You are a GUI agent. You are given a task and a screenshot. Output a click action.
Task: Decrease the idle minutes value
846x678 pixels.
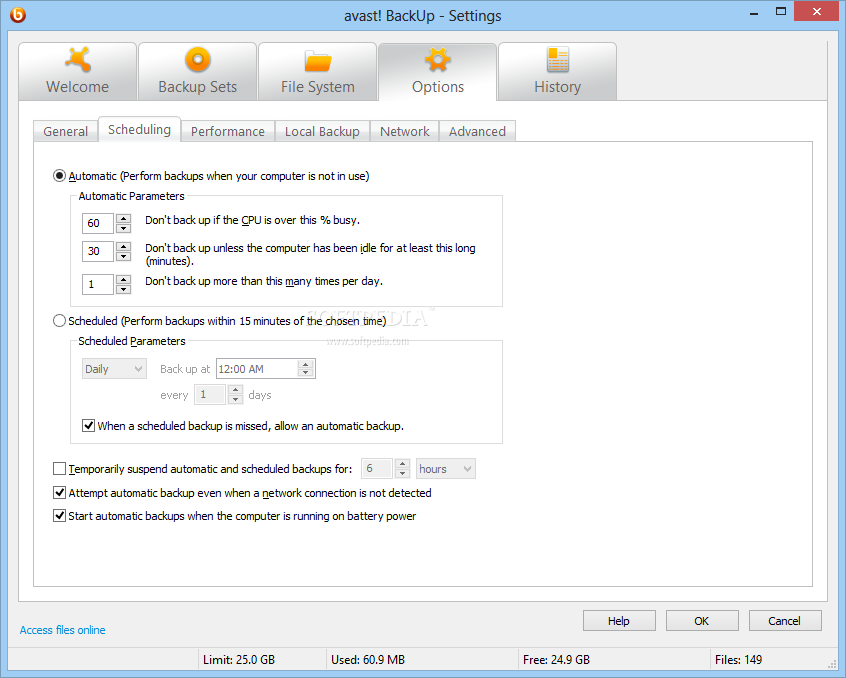[x=124, y=256]
